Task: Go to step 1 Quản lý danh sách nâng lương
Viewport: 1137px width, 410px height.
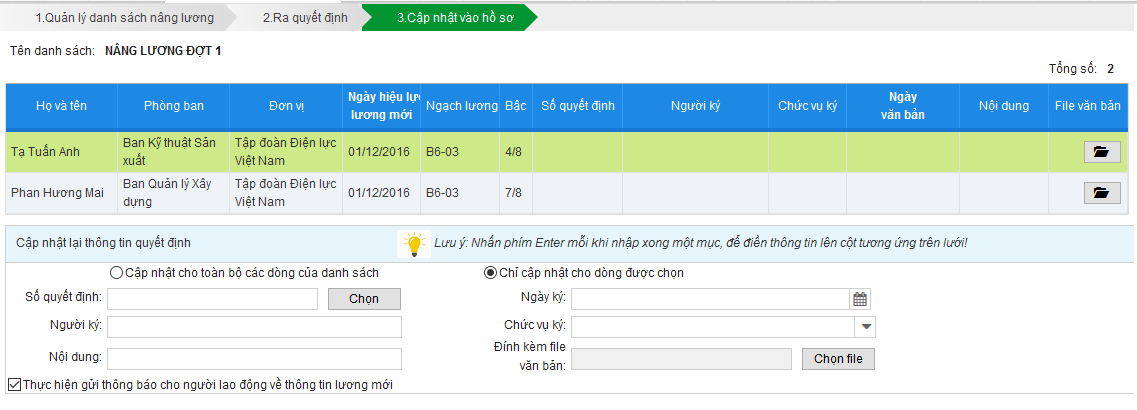Action: click(125, 18)
